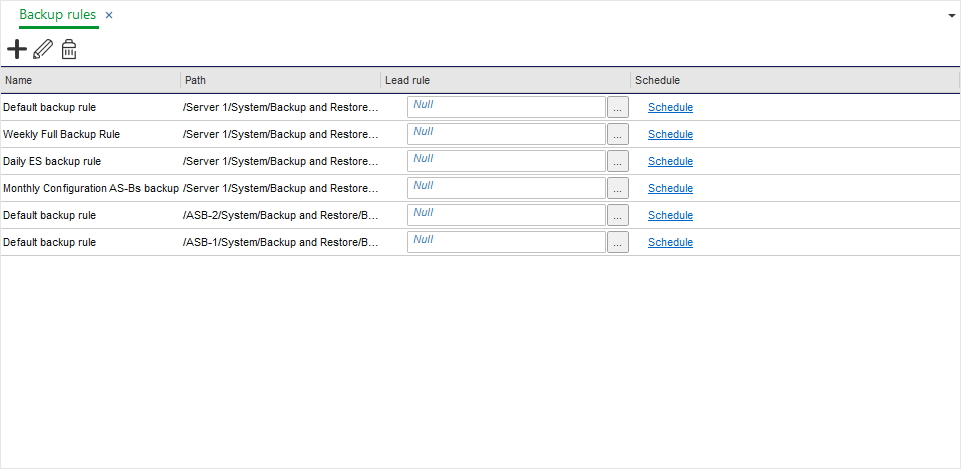
Task: Open Schedule link for Daily ES backup rule
Action: 670,161
